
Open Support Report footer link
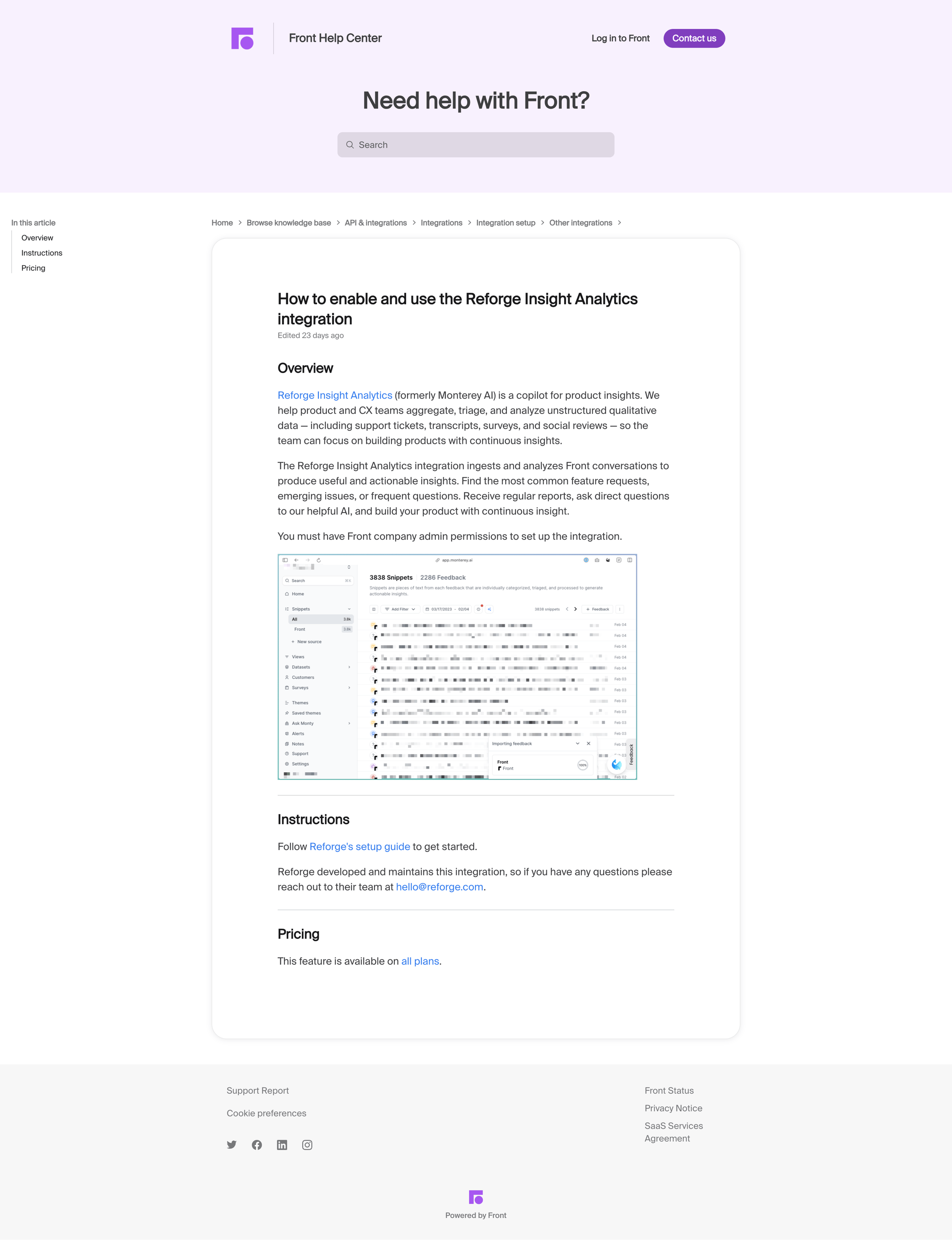(x=258, y=1090)
